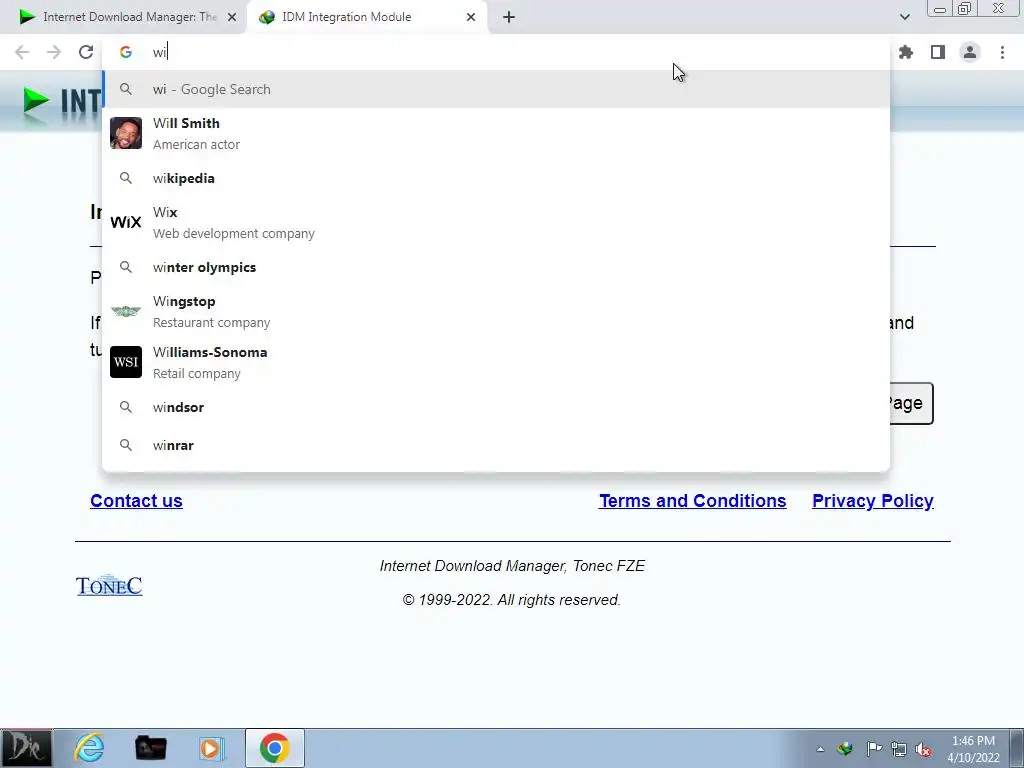Click the Google G icon in address bar
This screenshot has width=1024, height=768.
tap(125, 52)
